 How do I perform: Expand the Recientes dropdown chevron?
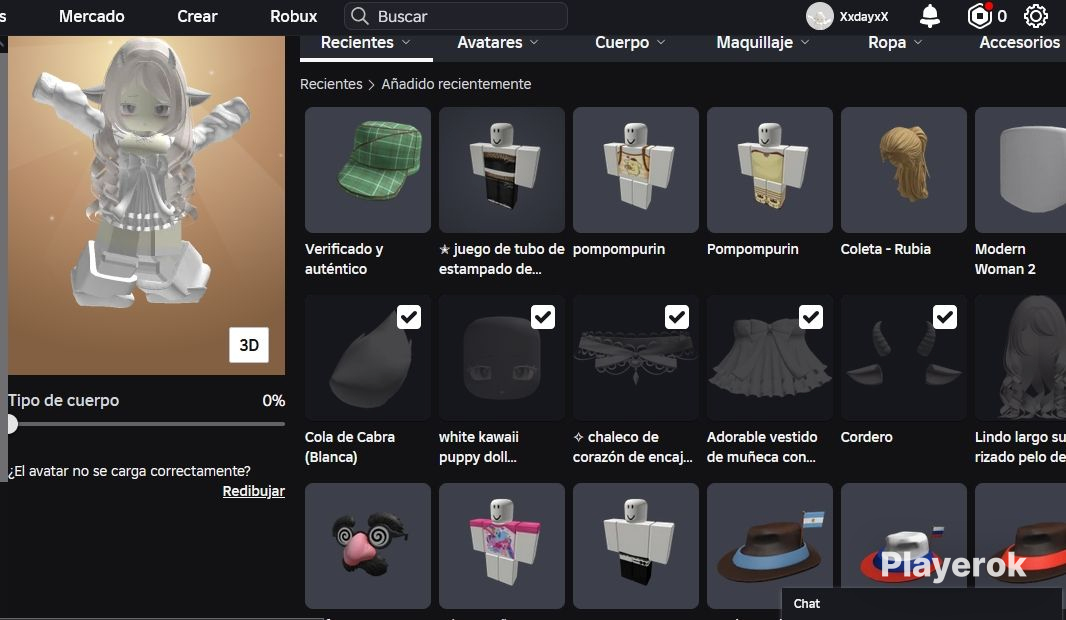[x=406, y=42]
